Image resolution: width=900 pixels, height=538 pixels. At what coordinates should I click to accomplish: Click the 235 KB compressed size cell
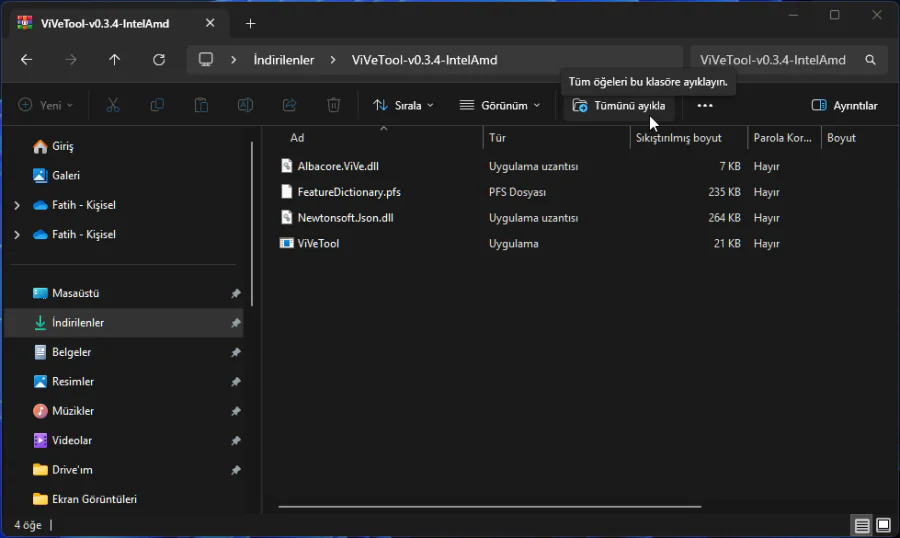coord(724,192)
